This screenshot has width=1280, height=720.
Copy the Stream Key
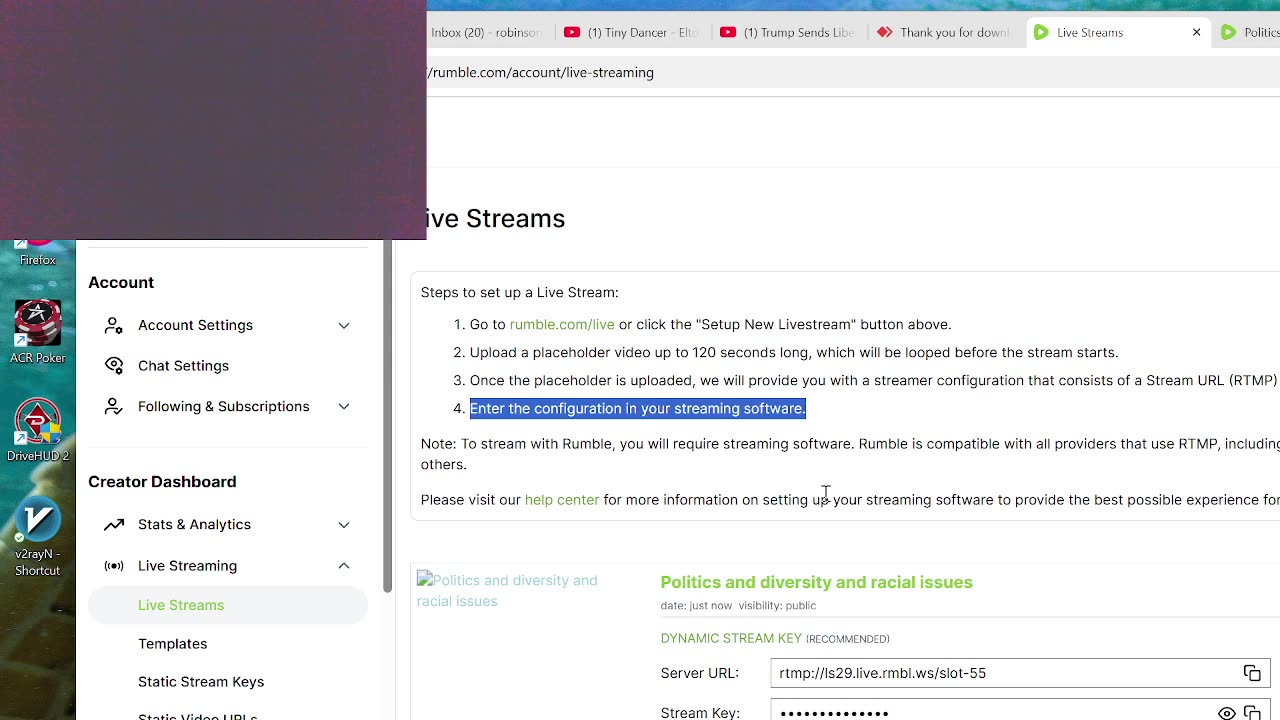[x=1252, y=713]
